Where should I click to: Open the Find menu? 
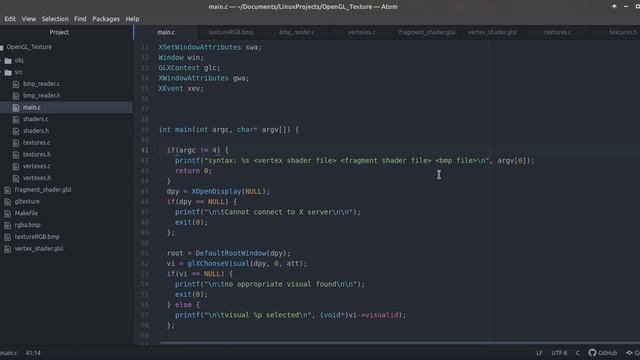tap(80, 19)
